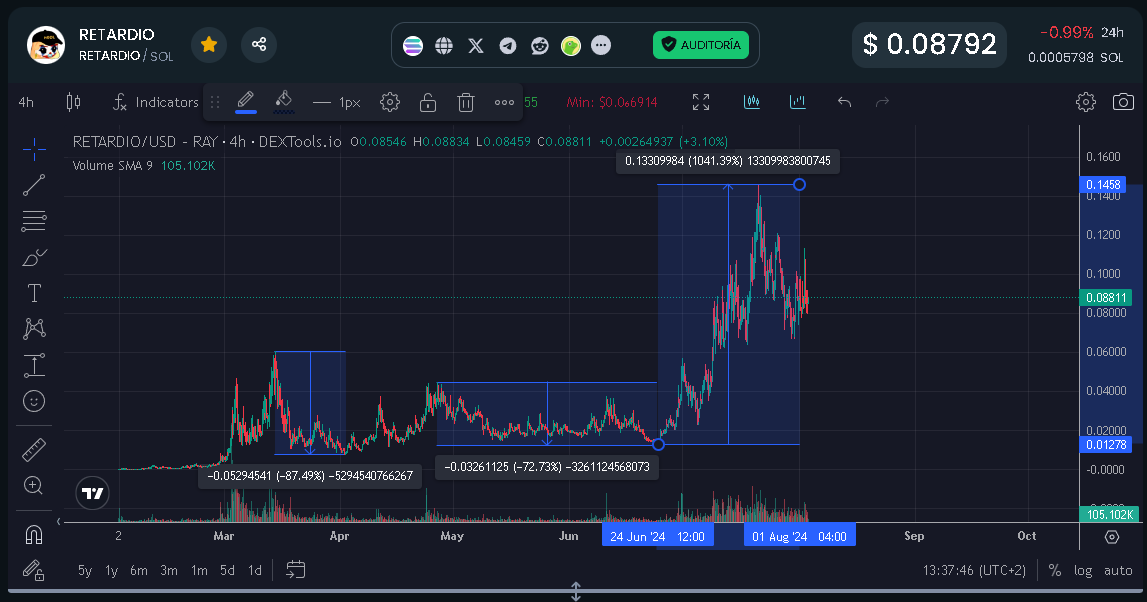Star RETARDIO as a favorite pair
This screenshot has height=602, width=1147.
point(209,45)
